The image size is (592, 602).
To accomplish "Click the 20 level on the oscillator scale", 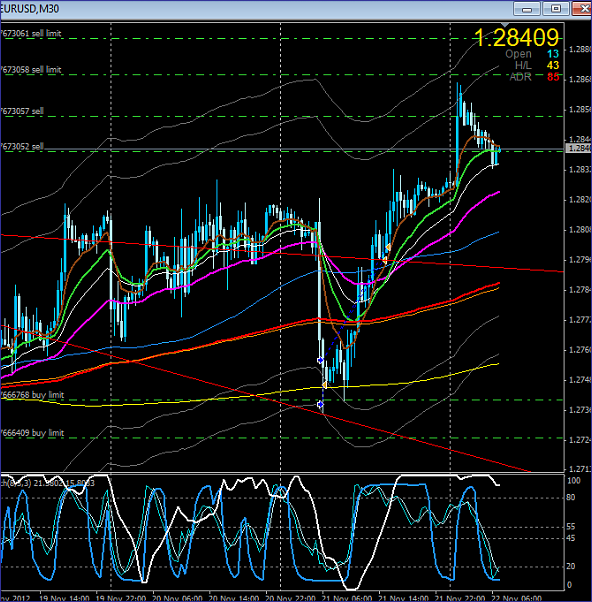I will 571,566.
